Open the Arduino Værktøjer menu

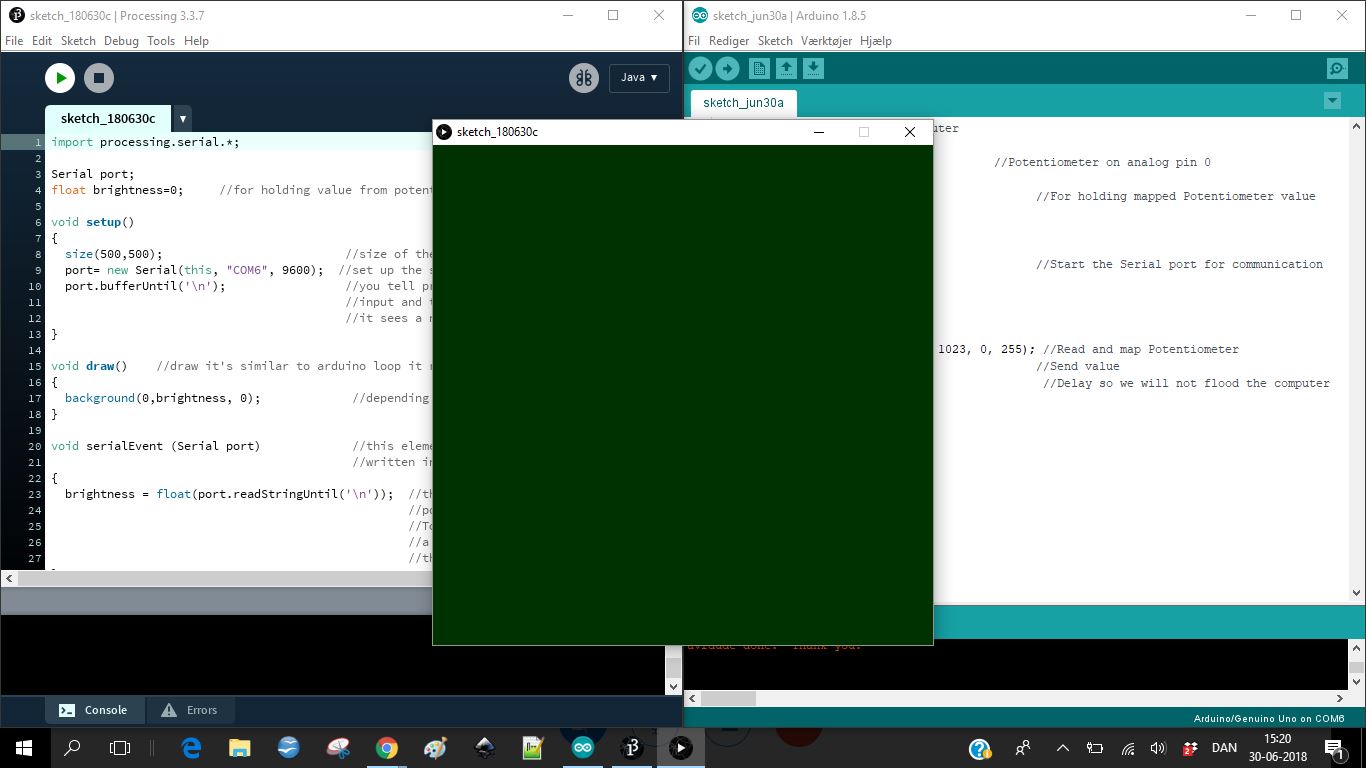[x=826, y=41]
